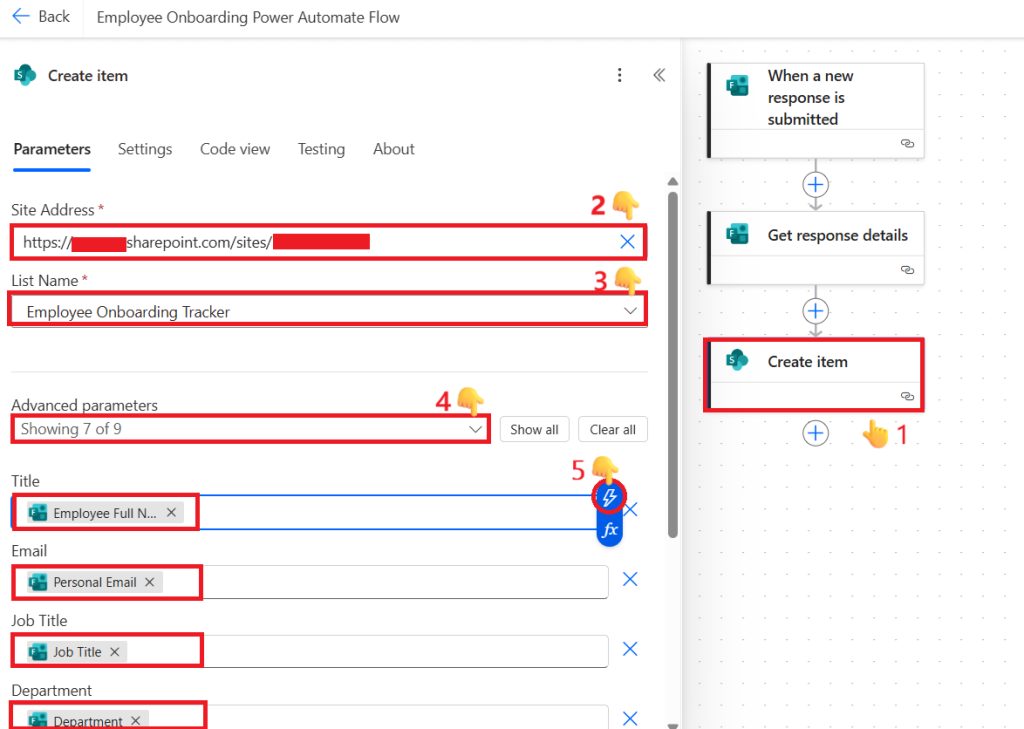This screenshot has width=1024, height=729.
Task: Remove the Employee Full Name token chip
Action: 171,512
